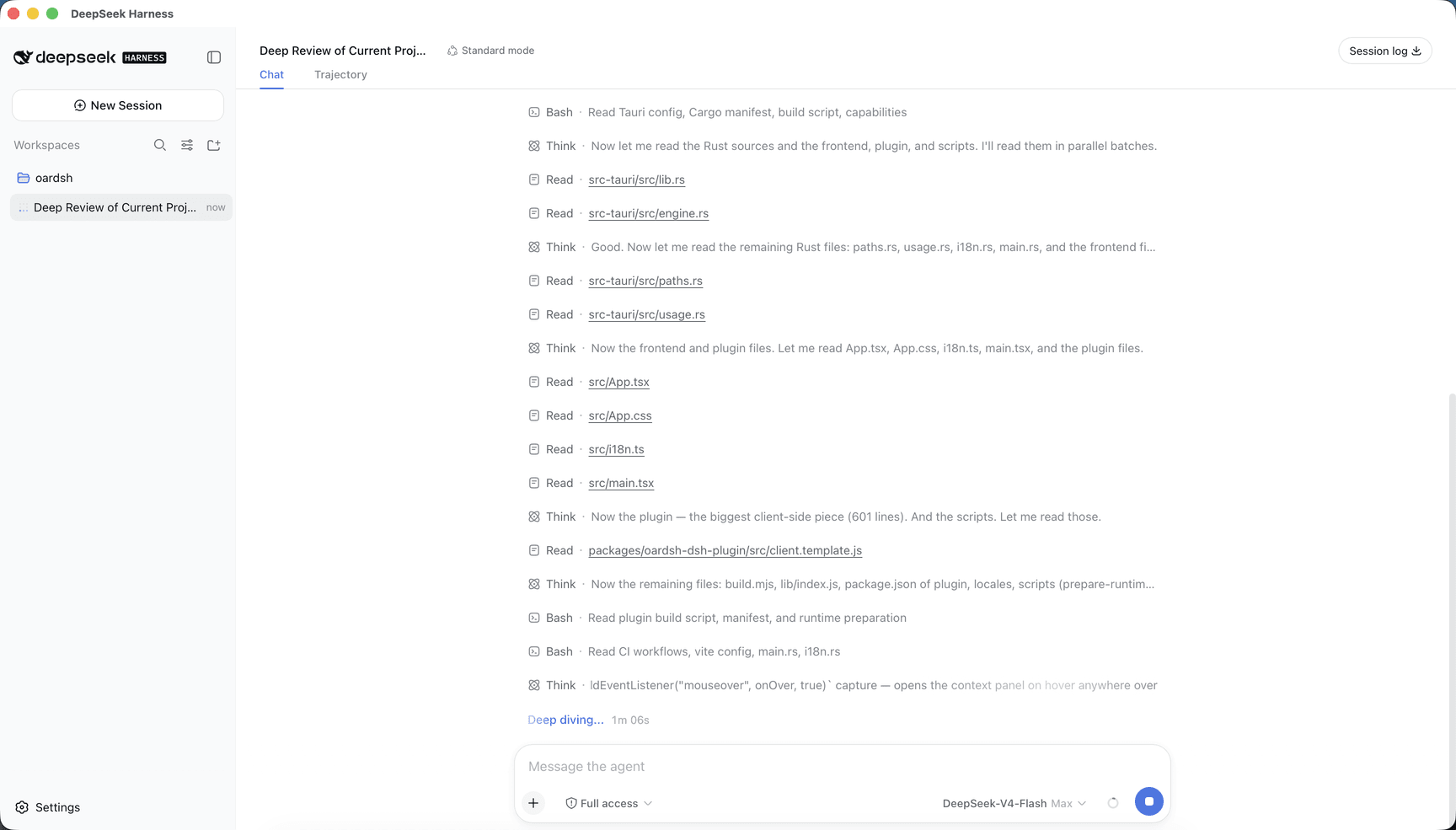Viewport: 1456px width, 830px height.
Task: Open the DeepSeek-V4-Flash model dropdown
Action: [1014, 803]
